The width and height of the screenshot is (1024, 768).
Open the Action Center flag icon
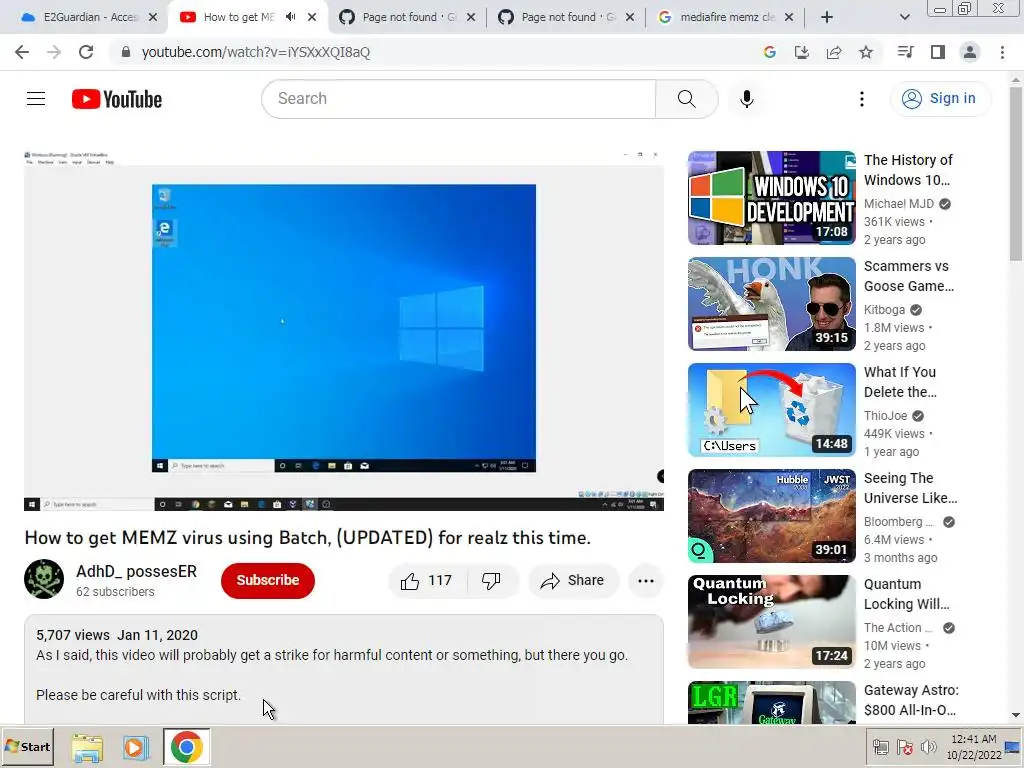click(x=904, y=747)
